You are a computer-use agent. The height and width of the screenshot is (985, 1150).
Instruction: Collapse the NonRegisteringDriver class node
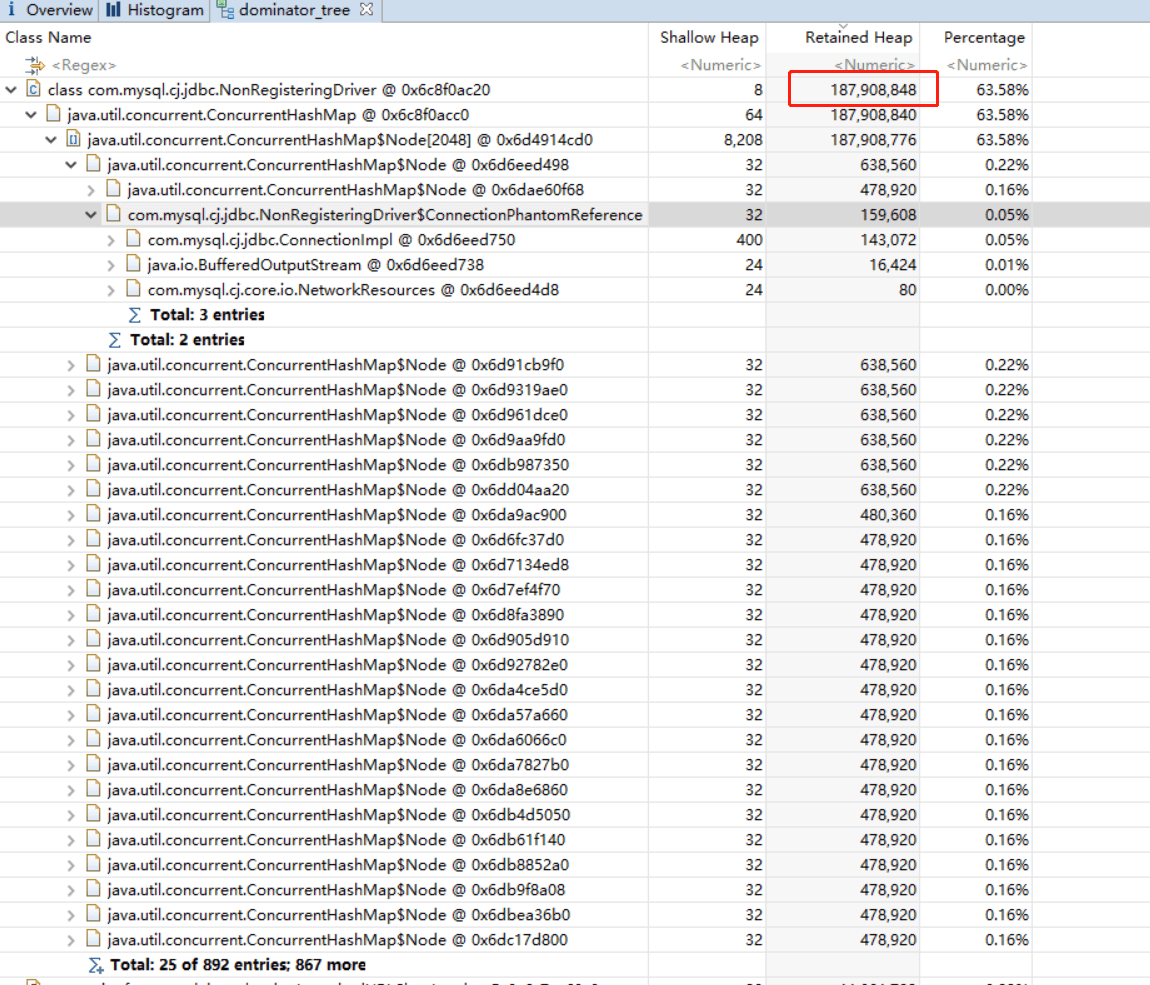11,90
